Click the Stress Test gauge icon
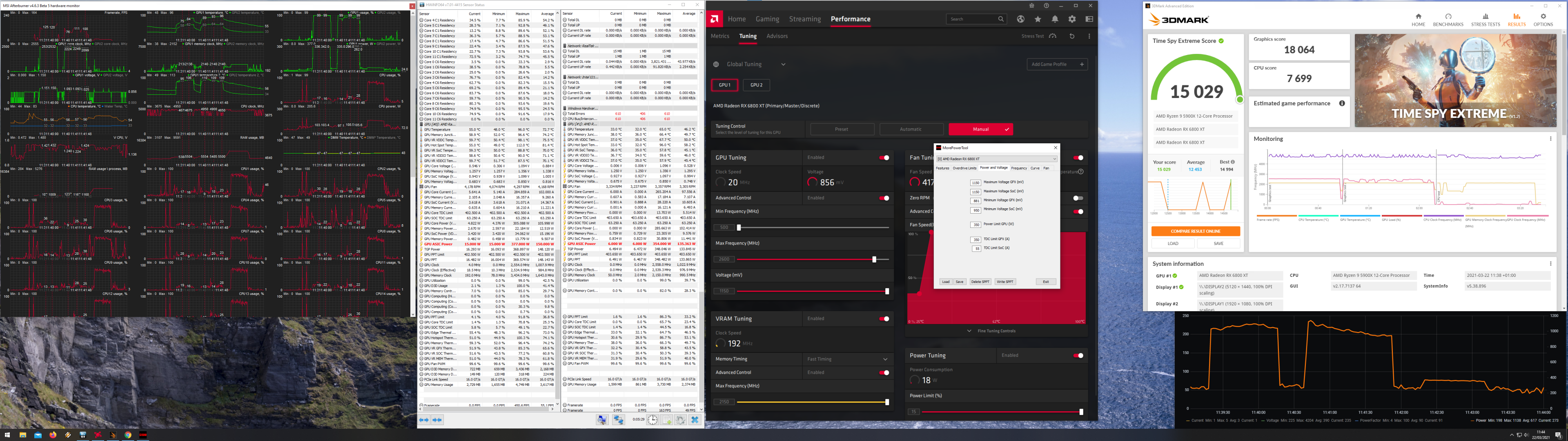 (x=1052, y=36)
